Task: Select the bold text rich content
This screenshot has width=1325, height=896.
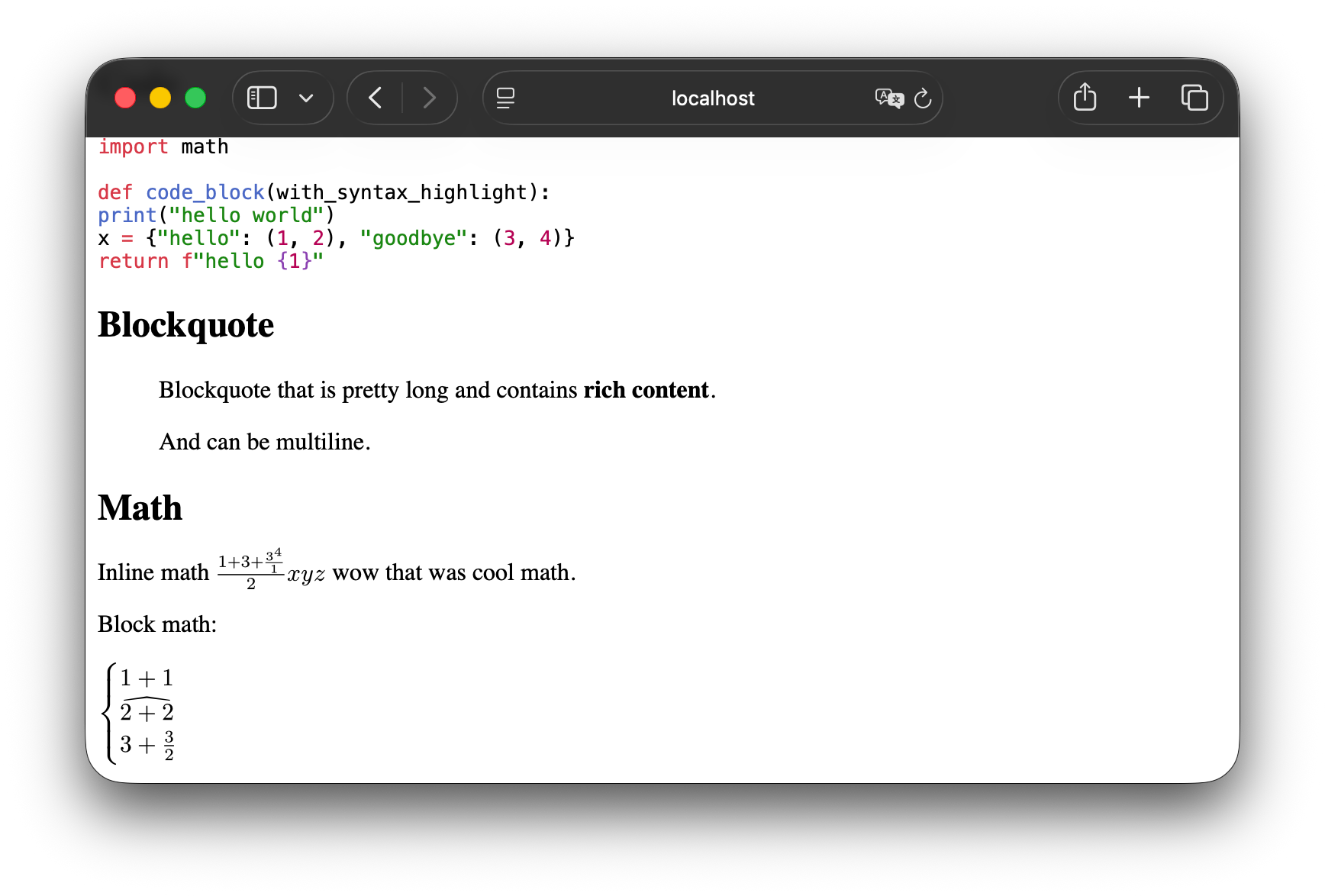Action: 645,390
